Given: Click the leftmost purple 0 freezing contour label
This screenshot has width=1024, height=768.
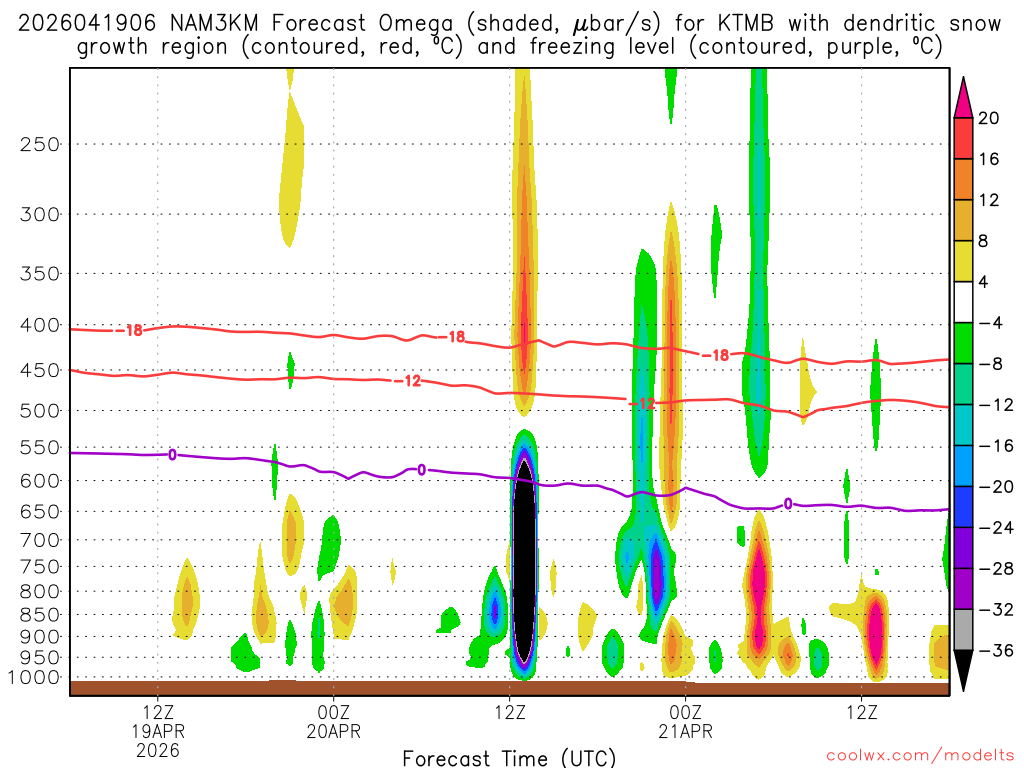Looking at the screenshot, I should pyautogui.click(x=172, y=455).
